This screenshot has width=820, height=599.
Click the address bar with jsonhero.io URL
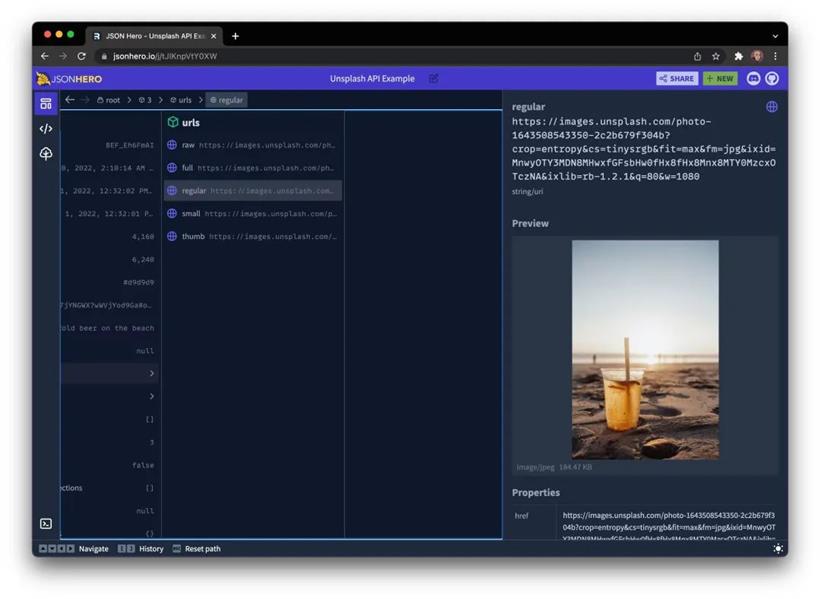(x=393, y=56)
